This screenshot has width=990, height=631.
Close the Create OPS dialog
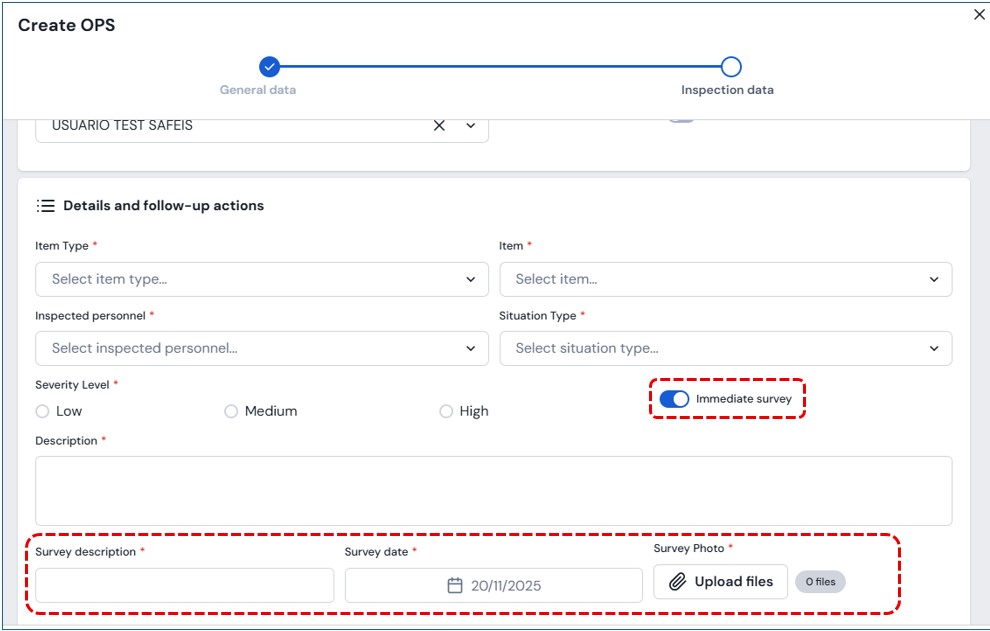pos(979,15)
